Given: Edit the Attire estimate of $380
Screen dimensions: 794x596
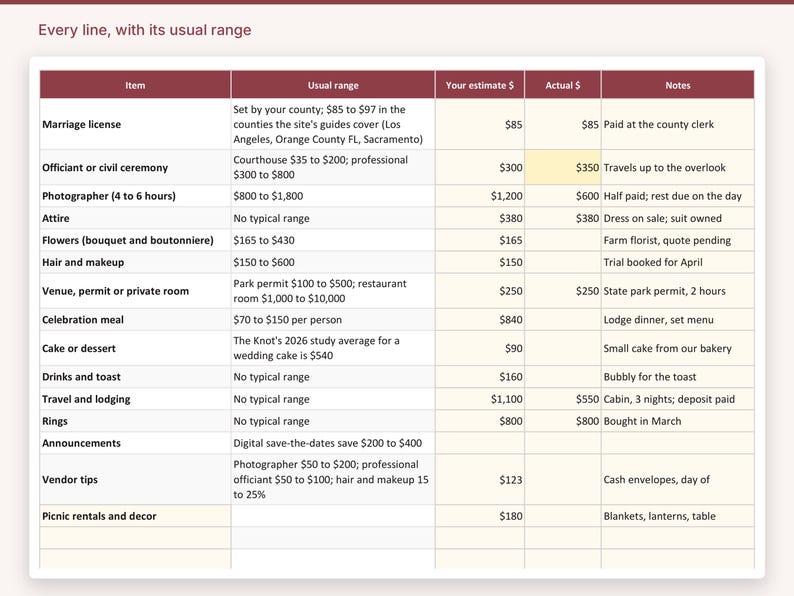Looking at the screenshot, I should (480, 218).
